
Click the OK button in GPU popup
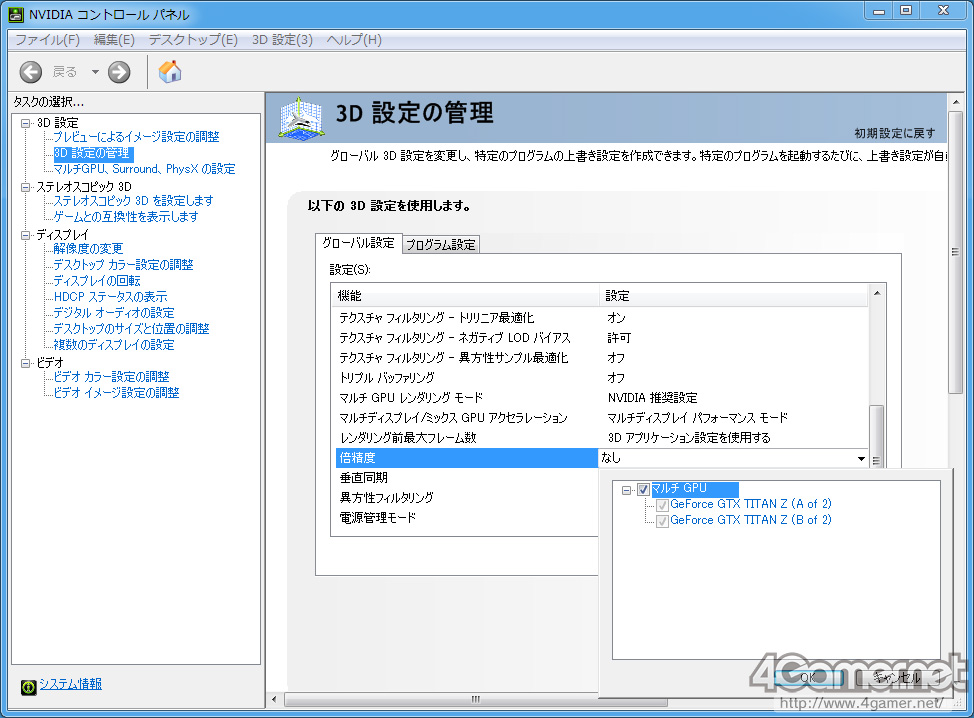[807, 678]
